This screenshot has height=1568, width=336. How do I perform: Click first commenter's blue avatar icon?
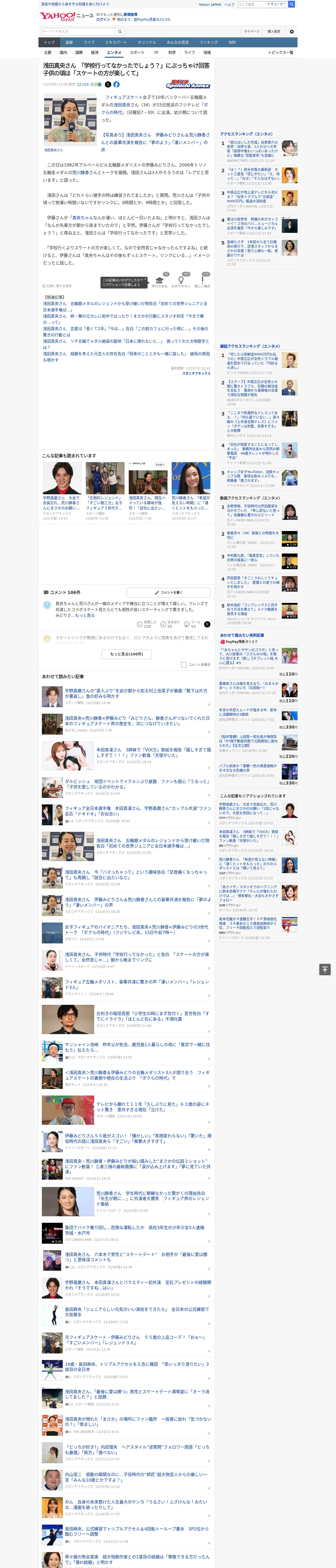tap(47, 605)
